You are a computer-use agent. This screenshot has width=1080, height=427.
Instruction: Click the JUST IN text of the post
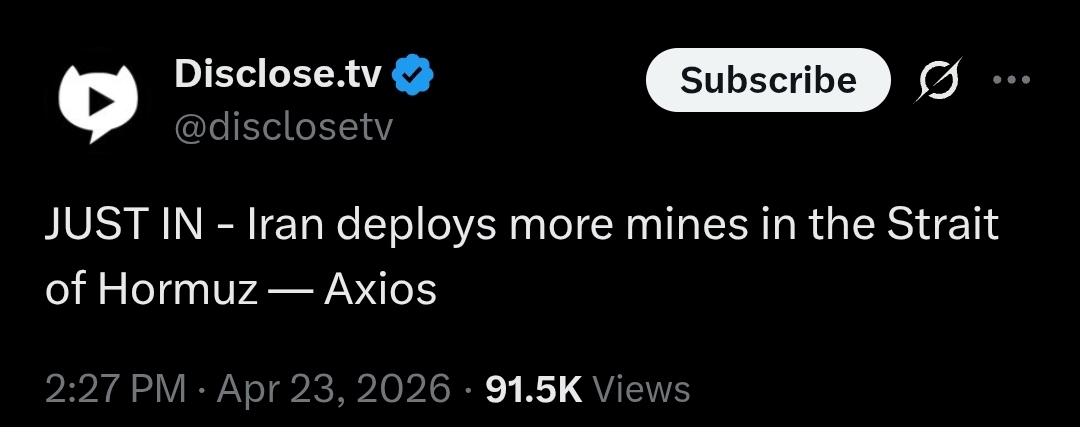pos(123,225)
